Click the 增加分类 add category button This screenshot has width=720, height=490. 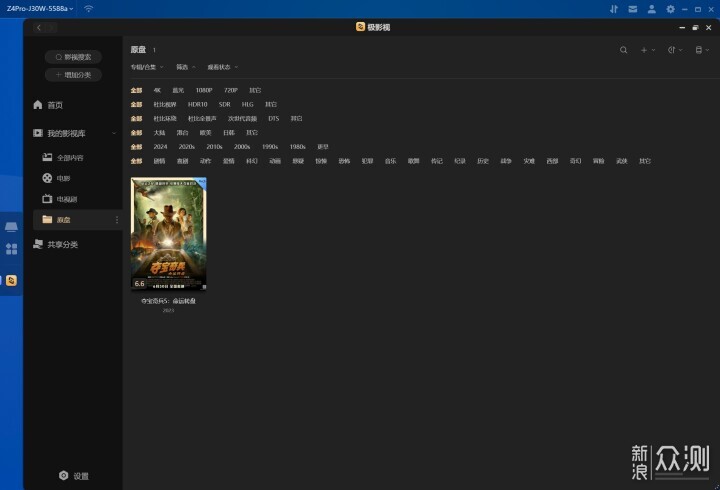[73, 75]
